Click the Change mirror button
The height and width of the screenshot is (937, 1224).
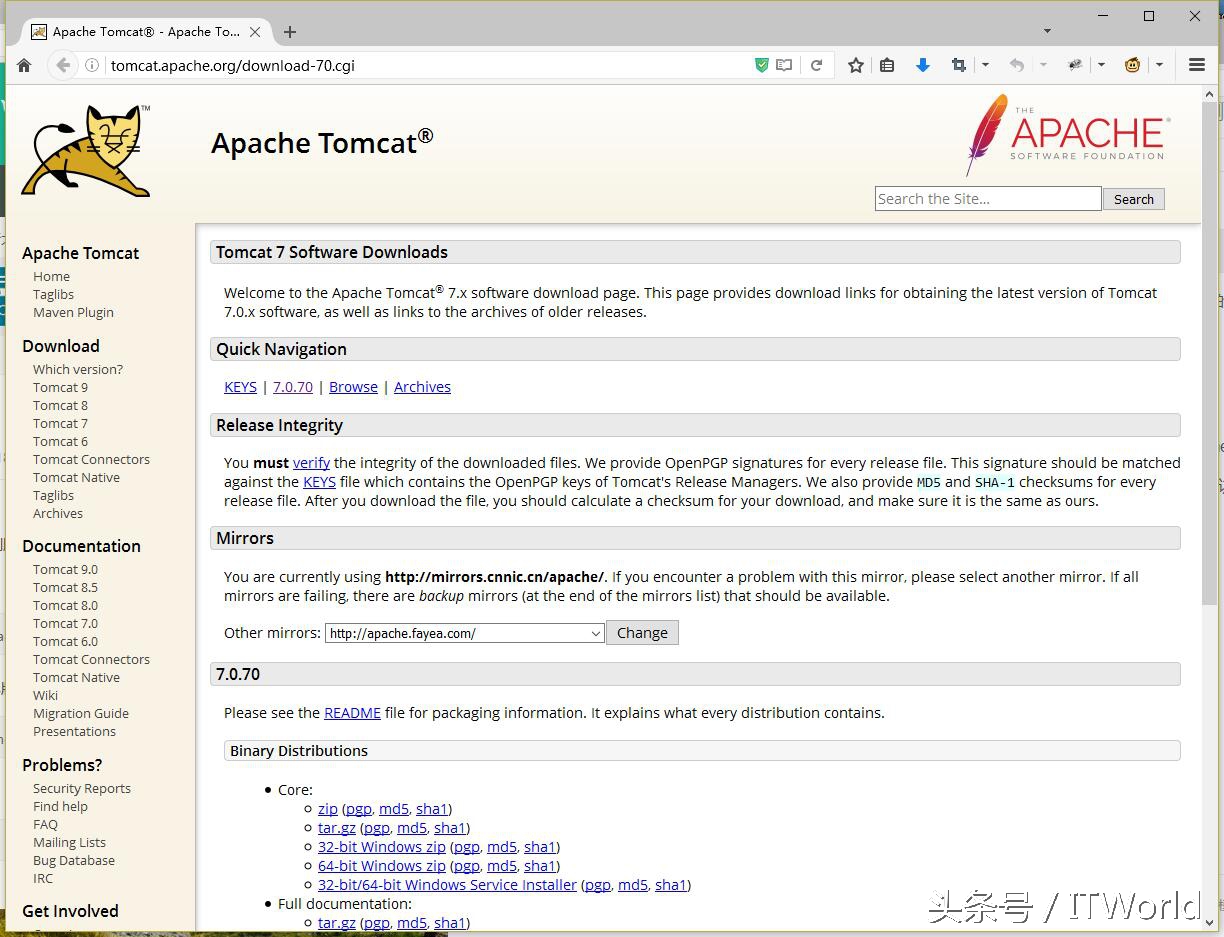tap(642, 633)
